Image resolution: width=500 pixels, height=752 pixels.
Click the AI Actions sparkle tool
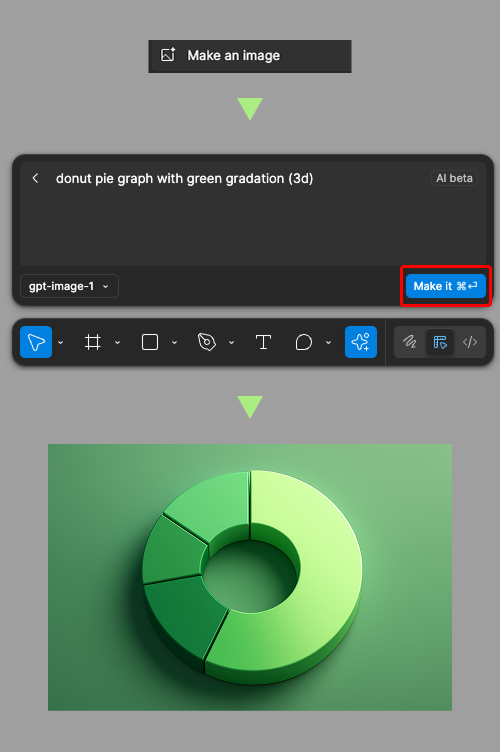click(x=361, y=342)
